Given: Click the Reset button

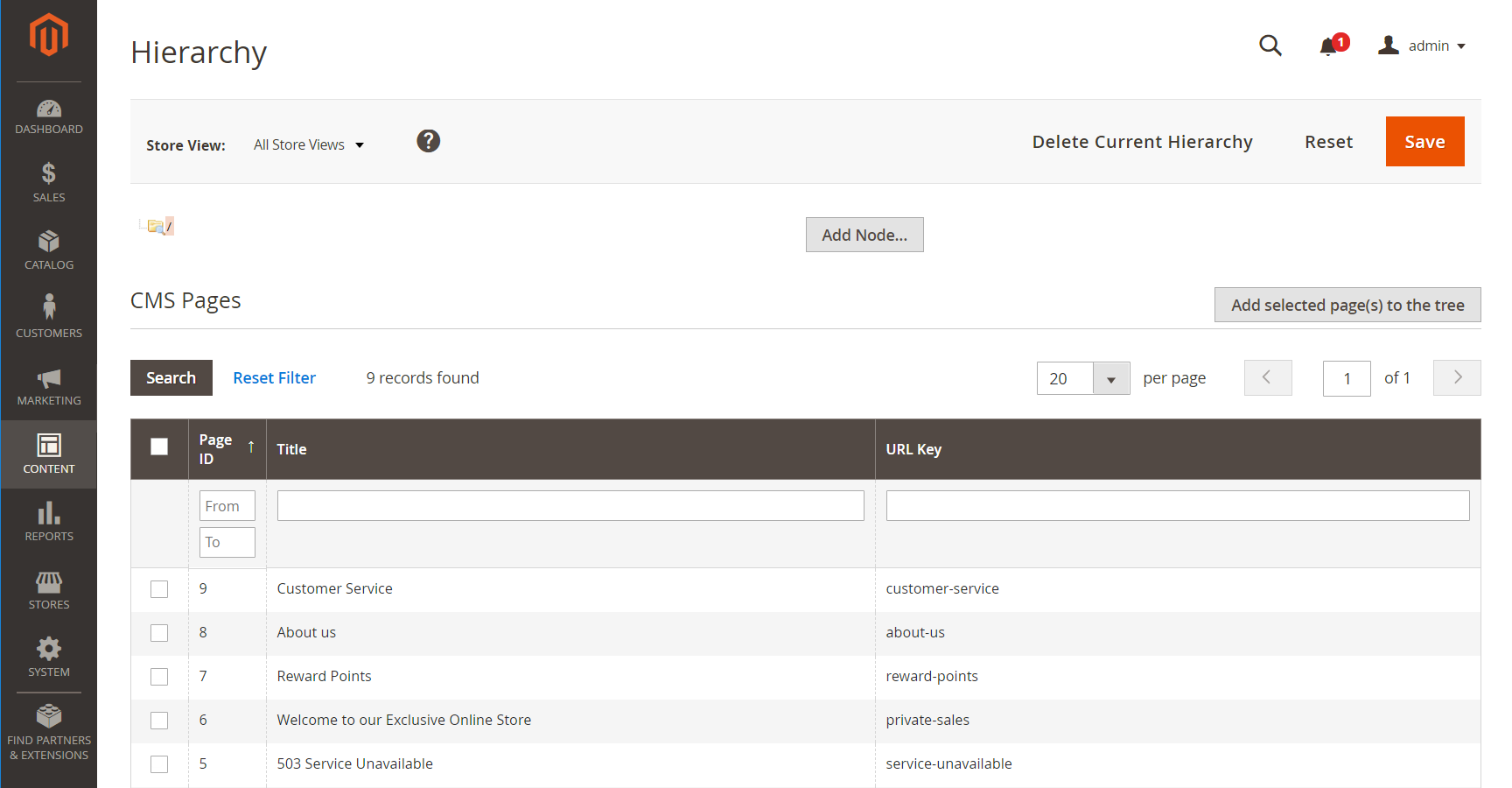Looking at the screenshot, I should coord(1328,142).
